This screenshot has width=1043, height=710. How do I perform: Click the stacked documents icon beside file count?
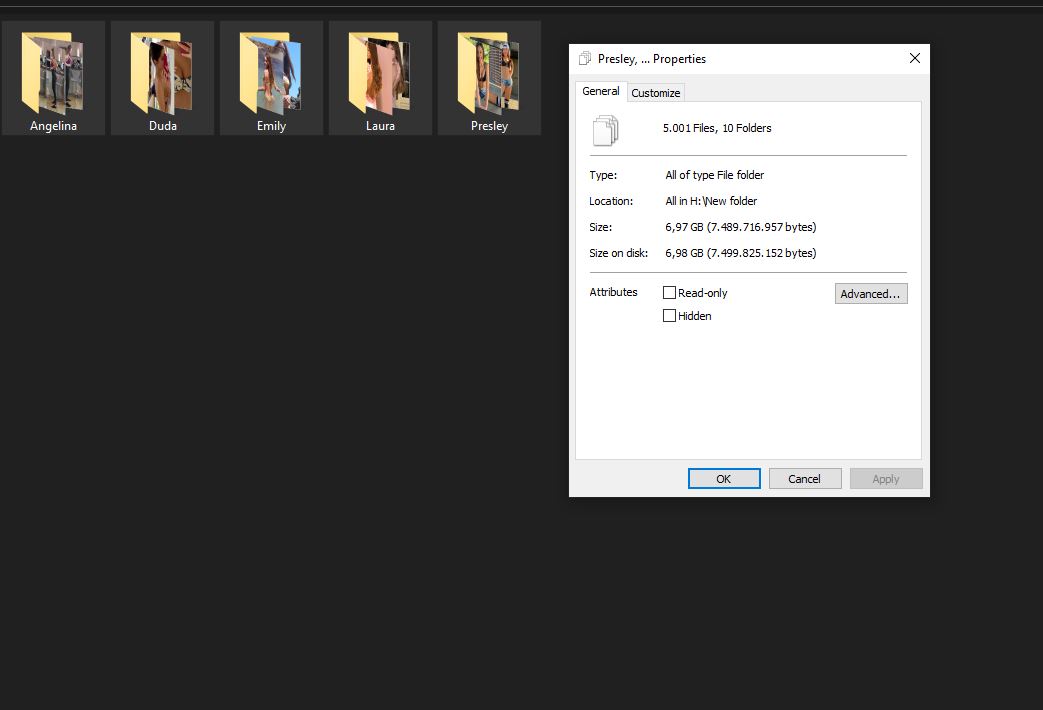[605, 130]
